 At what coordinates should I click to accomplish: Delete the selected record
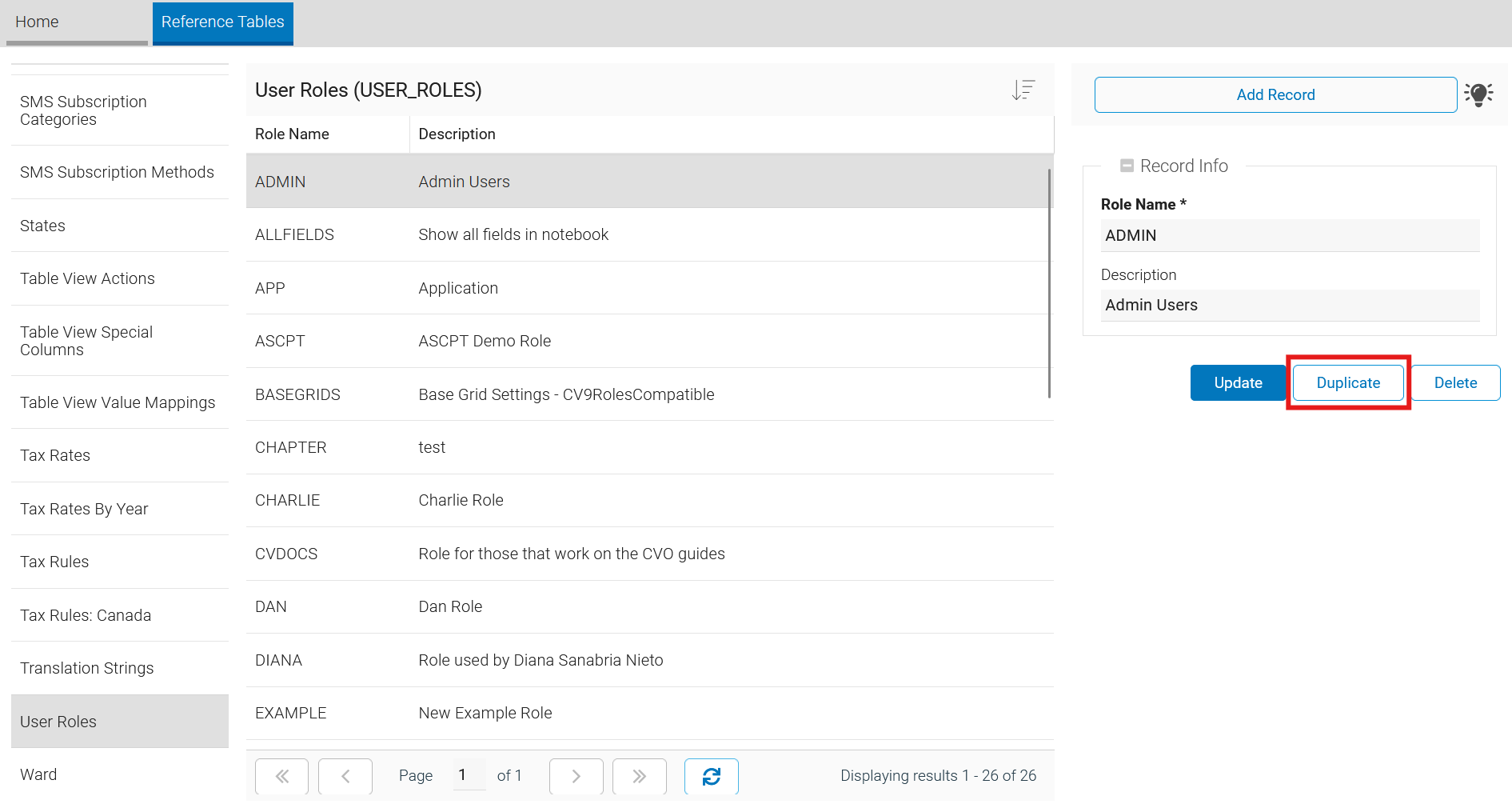(x=1456, y=383)
